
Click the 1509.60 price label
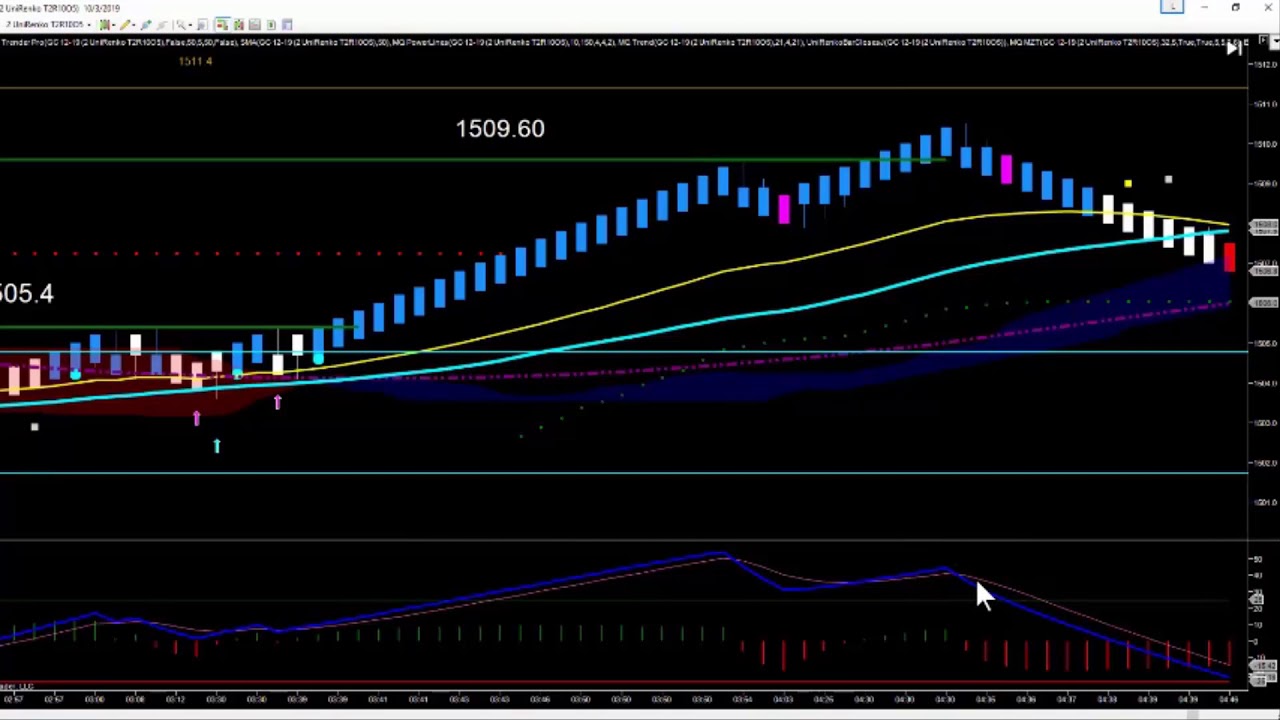coord(500,129)
